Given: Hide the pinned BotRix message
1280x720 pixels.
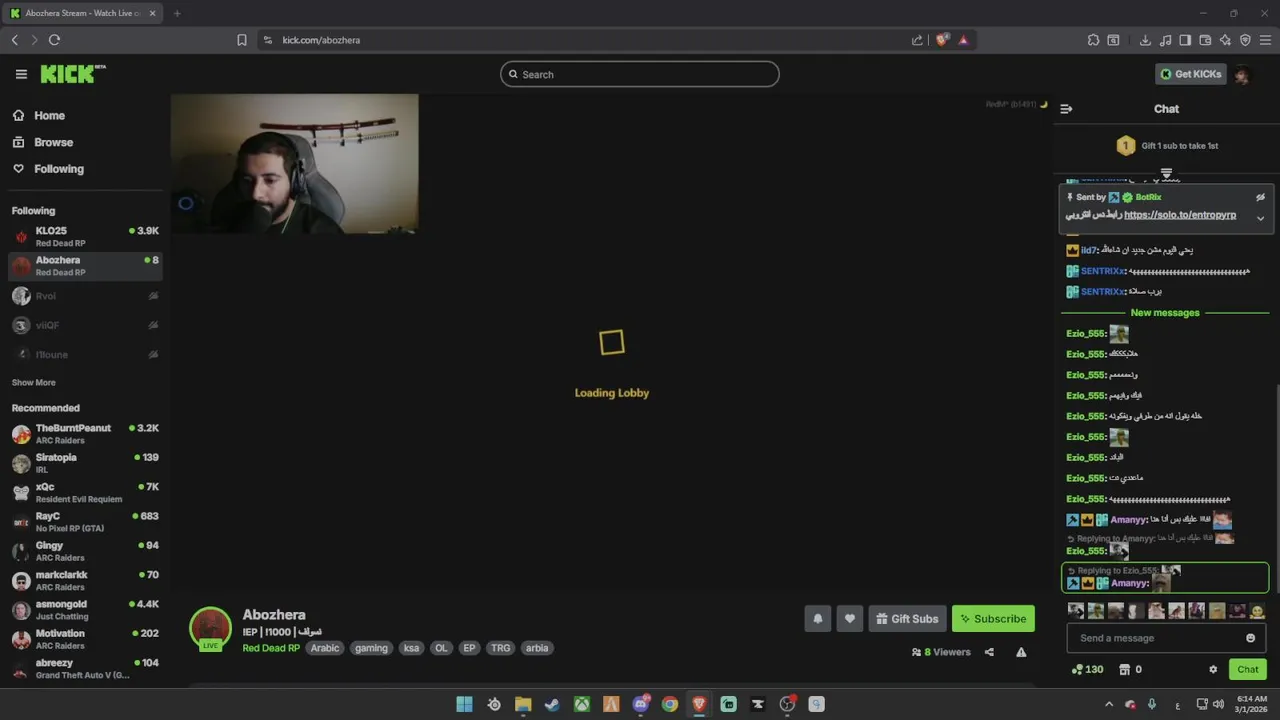Looking at the screenshot, I should pos(1260,197).
